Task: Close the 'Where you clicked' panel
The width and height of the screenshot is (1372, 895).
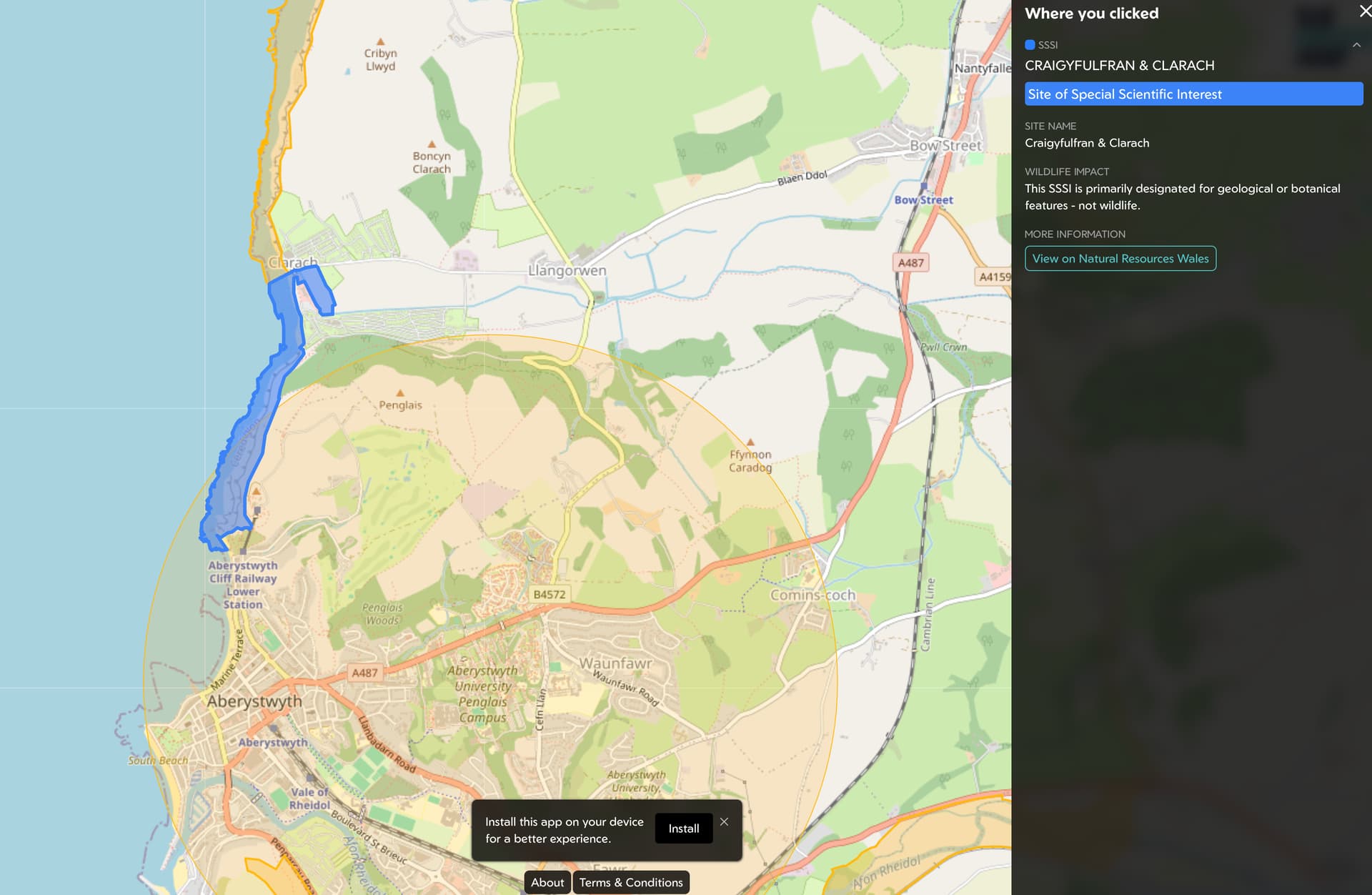Action: pyautogui.click(x=1363, y=11)
